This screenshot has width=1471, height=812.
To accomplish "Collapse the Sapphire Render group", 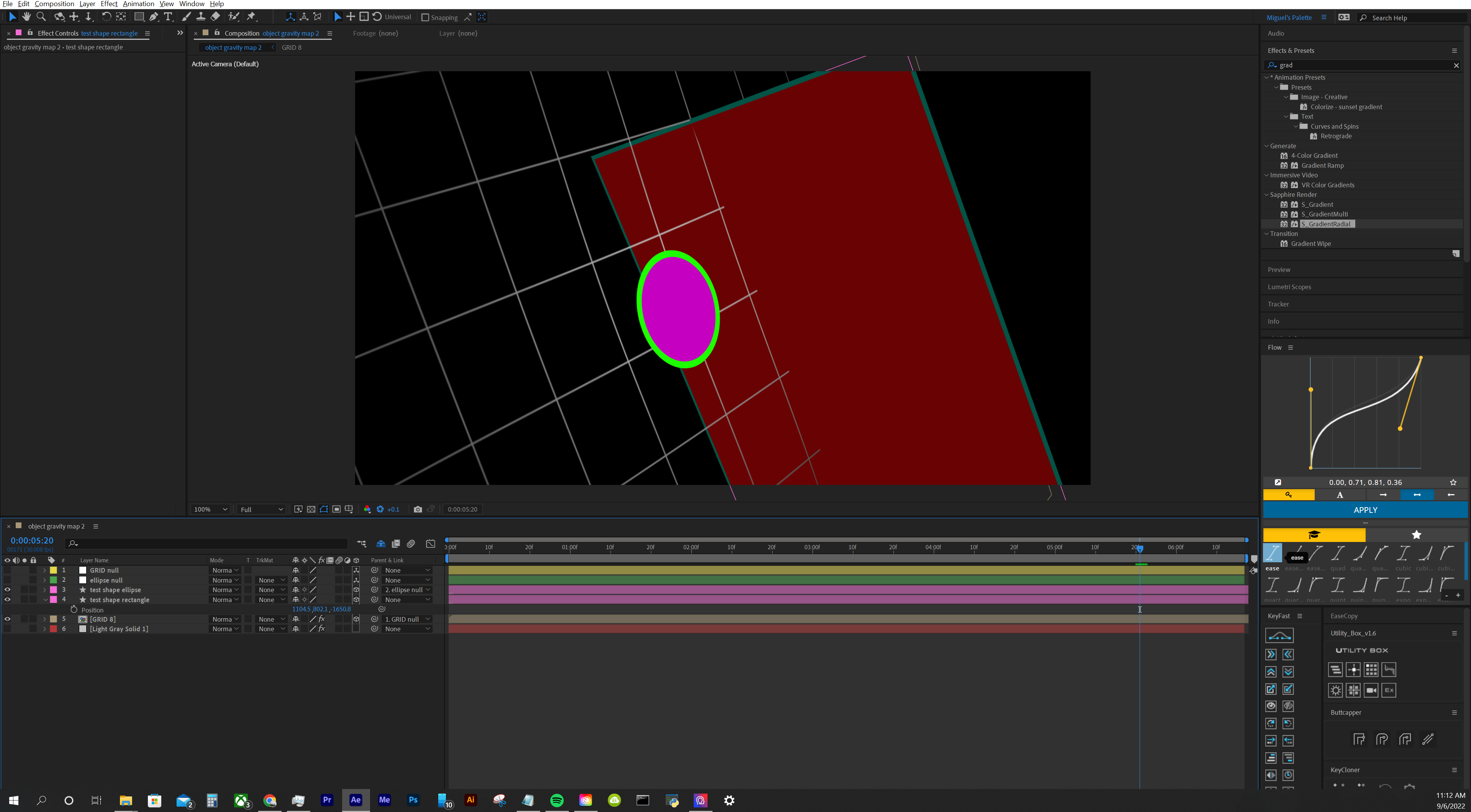I will [x=1266, y=195].
